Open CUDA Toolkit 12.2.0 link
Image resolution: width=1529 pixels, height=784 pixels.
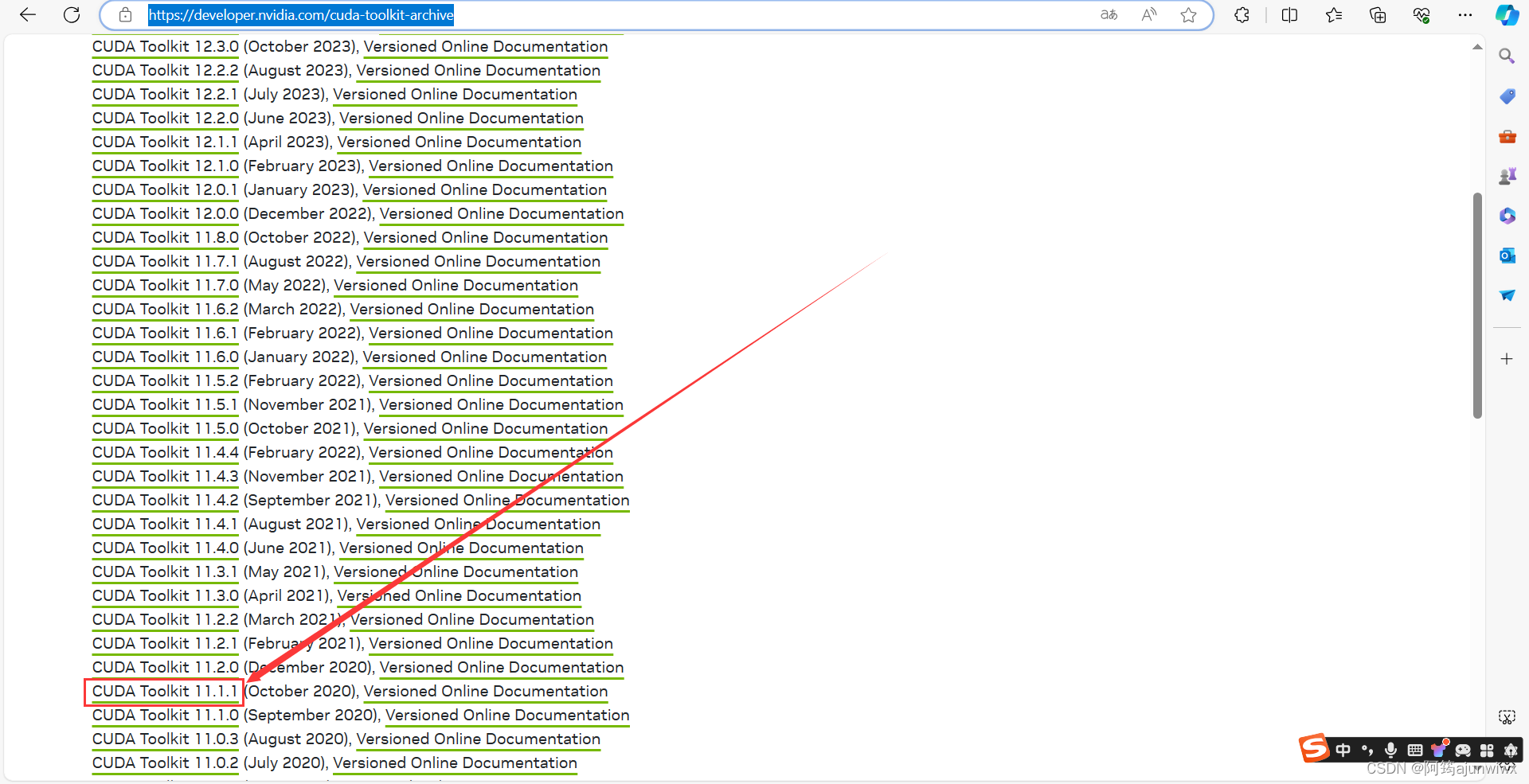point(165,118)
